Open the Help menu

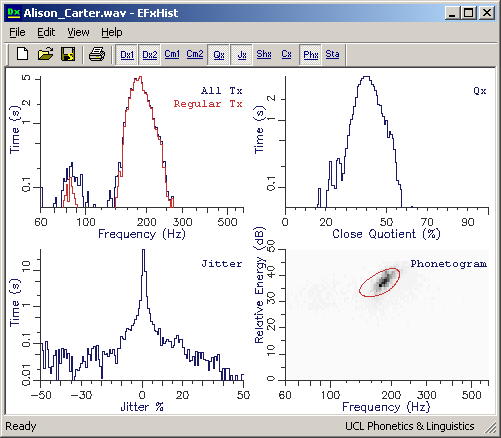112,32
